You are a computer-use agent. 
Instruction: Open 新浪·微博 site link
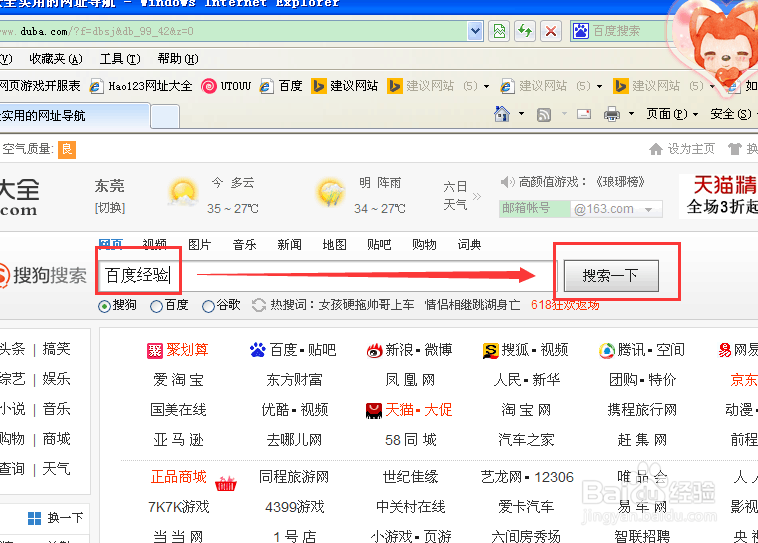409,350
